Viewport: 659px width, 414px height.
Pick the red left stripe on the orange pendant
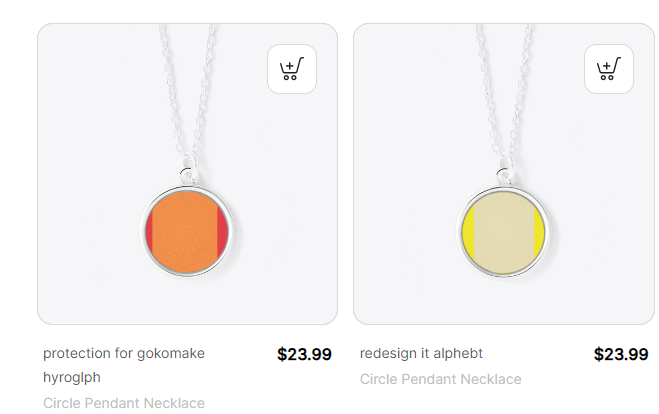click(x=150, y=232)
